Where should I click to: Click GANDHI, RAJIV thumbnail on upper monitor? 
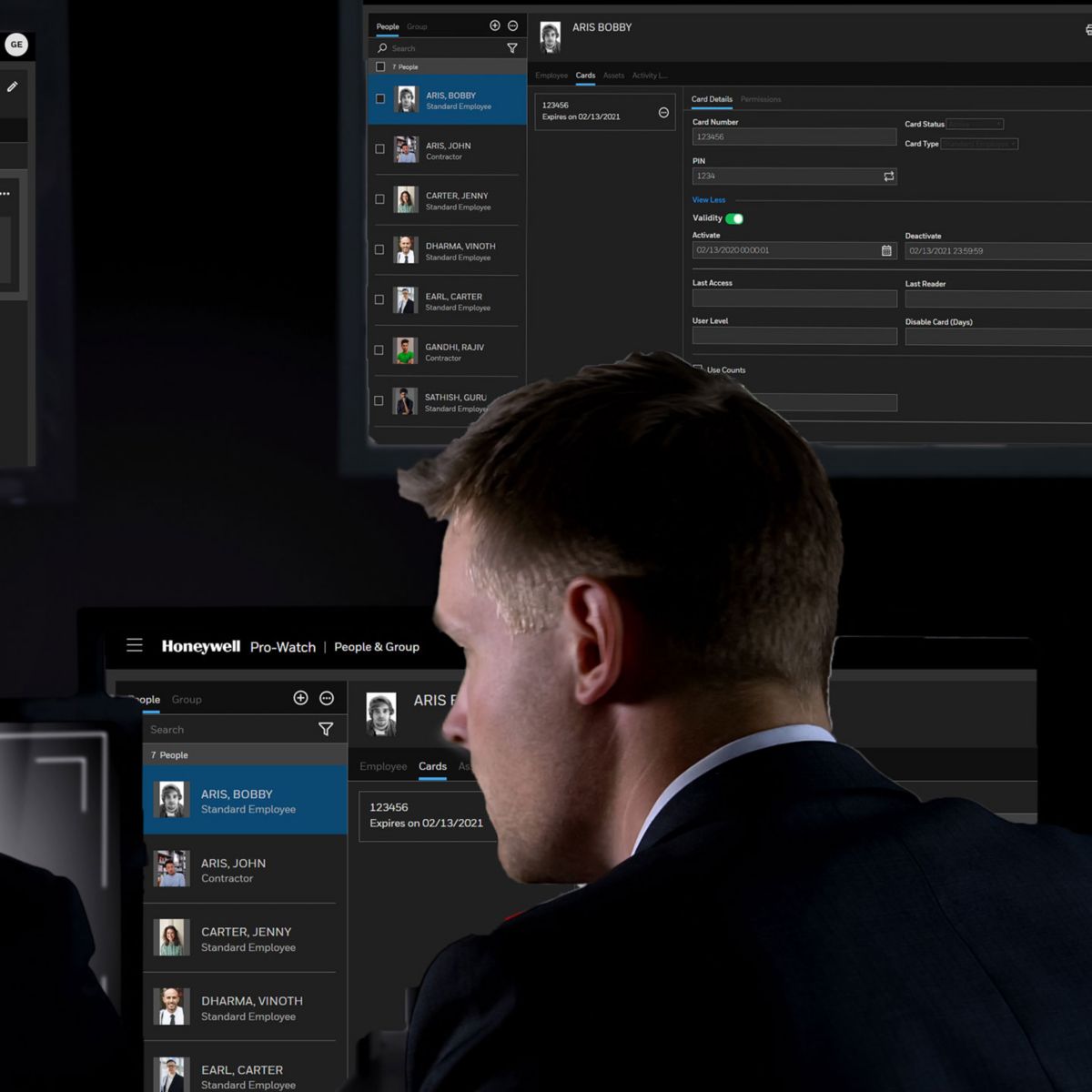tap(405, 350)
